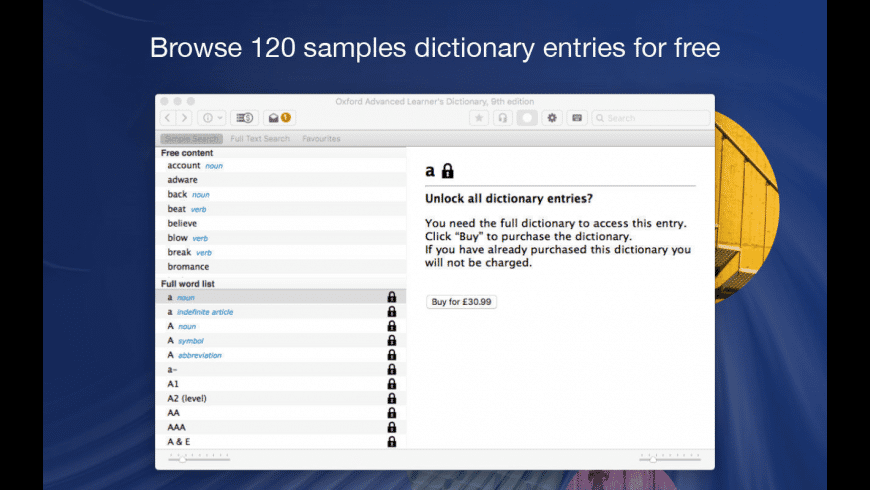This screenshot has width=870, height=490.
Task: Select the free entry 'break verb'
Action: pyautogui.click(x=281, y=252)
